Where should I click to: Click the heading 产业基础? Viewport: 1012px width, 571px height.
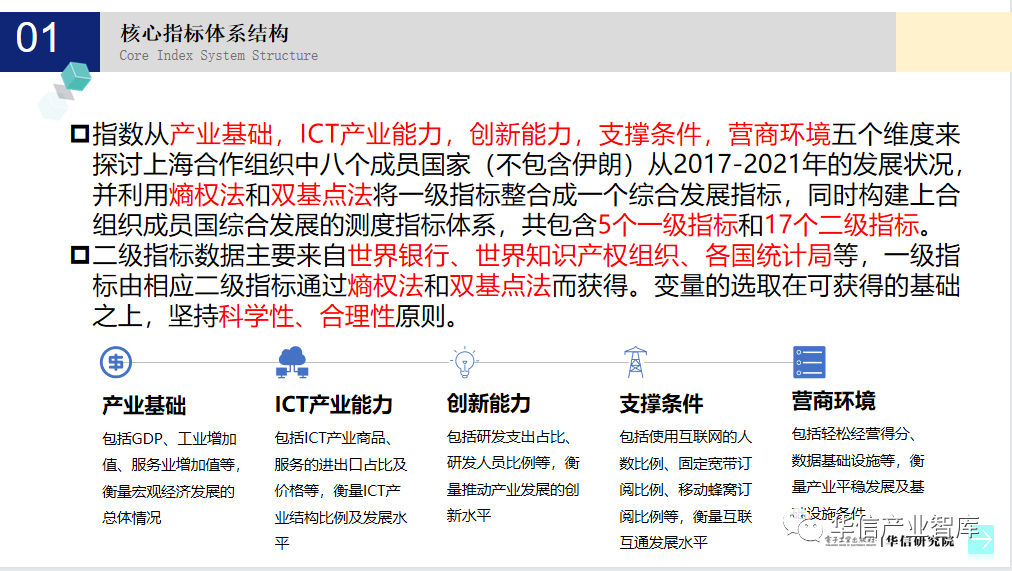[144, 405]
